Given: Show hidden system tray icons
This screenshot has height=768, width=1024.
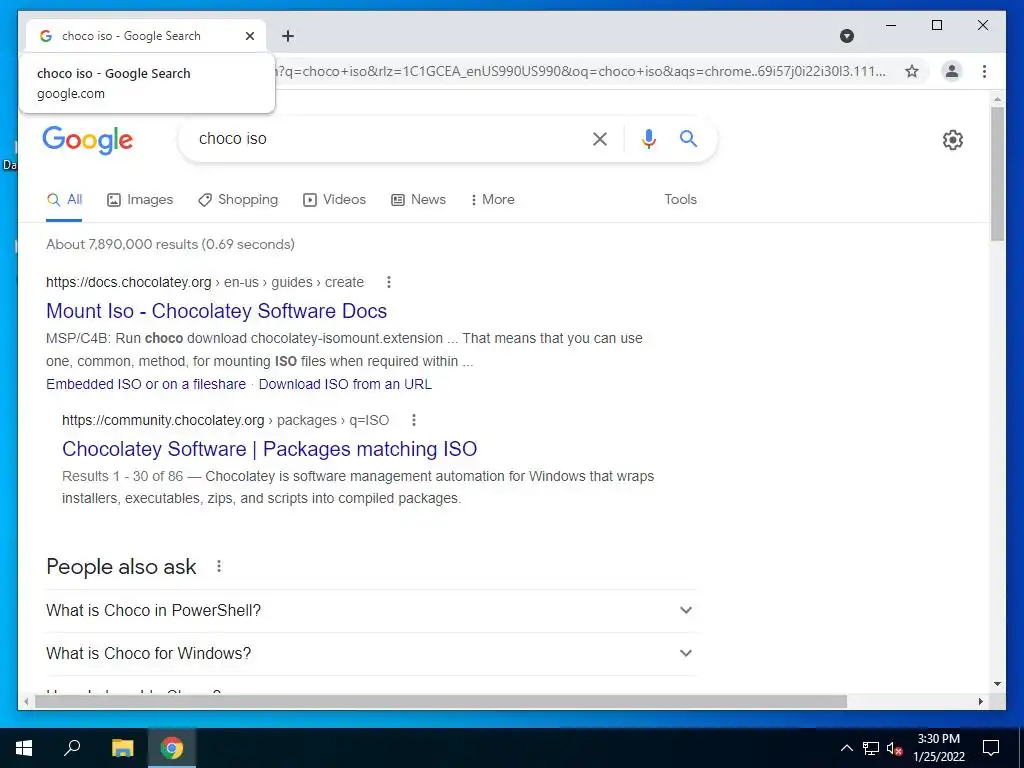Looking at the screenshot, I should point(846,748).
